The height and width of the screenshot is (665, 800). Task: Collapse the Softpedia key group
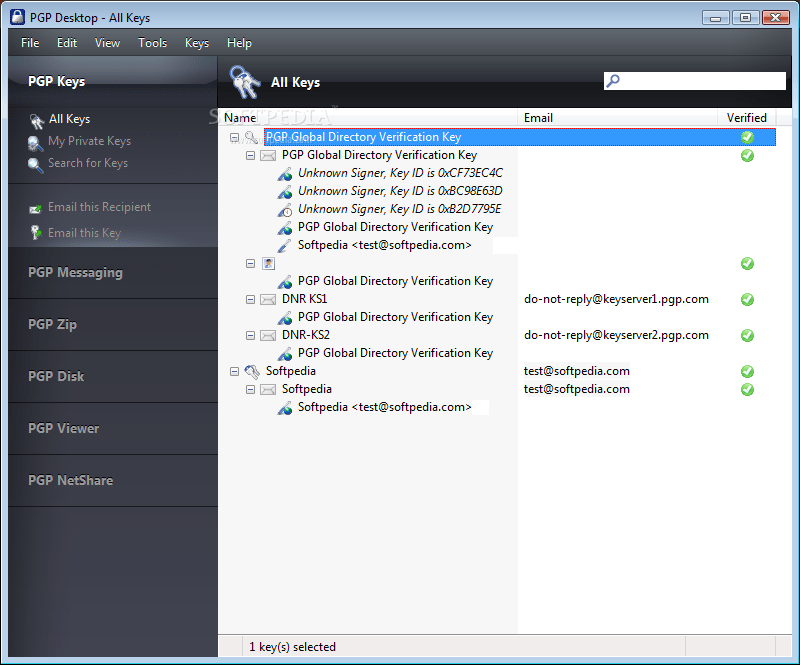pos(235,371)
